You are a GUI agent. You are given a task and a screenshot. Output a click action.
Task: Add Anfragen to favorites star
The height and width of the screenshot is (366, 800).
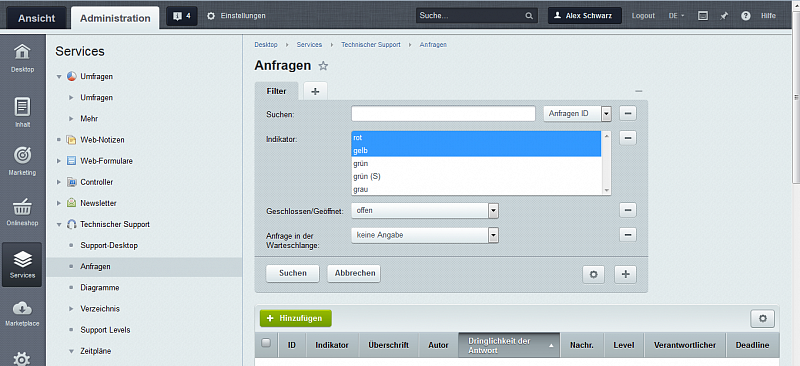click(x=323, y=66)
